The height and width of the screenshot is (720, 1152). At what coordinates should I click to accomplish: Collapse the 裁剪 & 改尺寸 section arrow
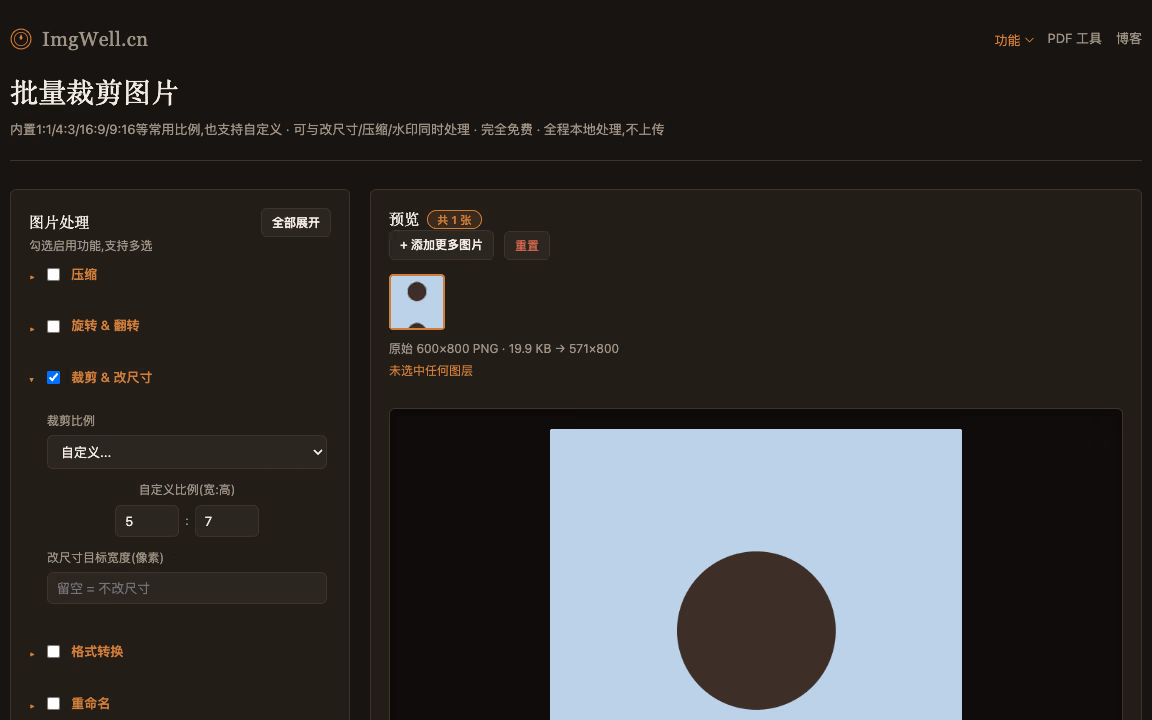point(32,380)
